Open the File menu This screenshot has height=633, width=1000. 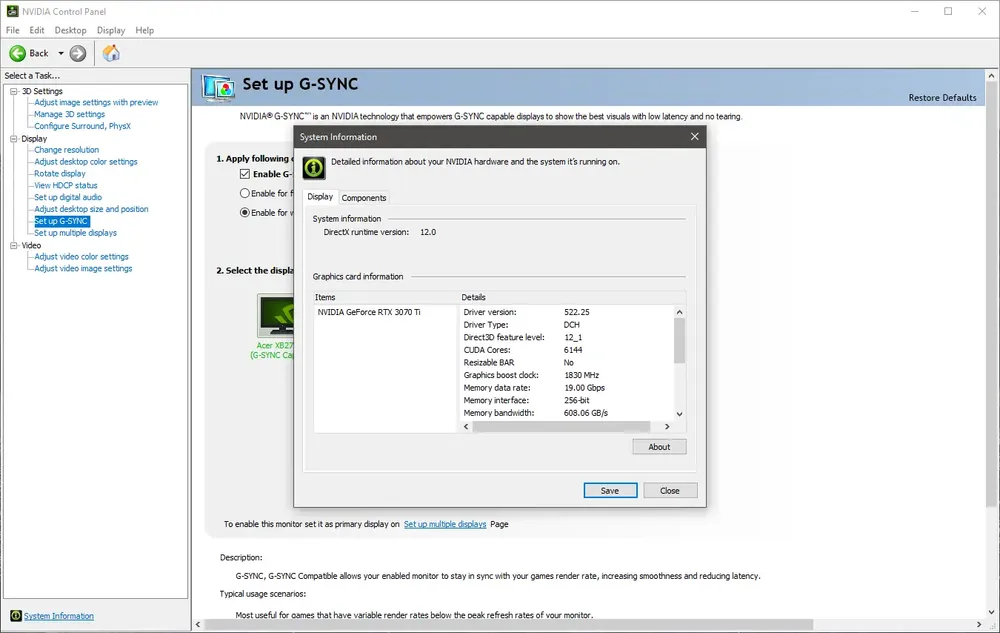(13, 30)
